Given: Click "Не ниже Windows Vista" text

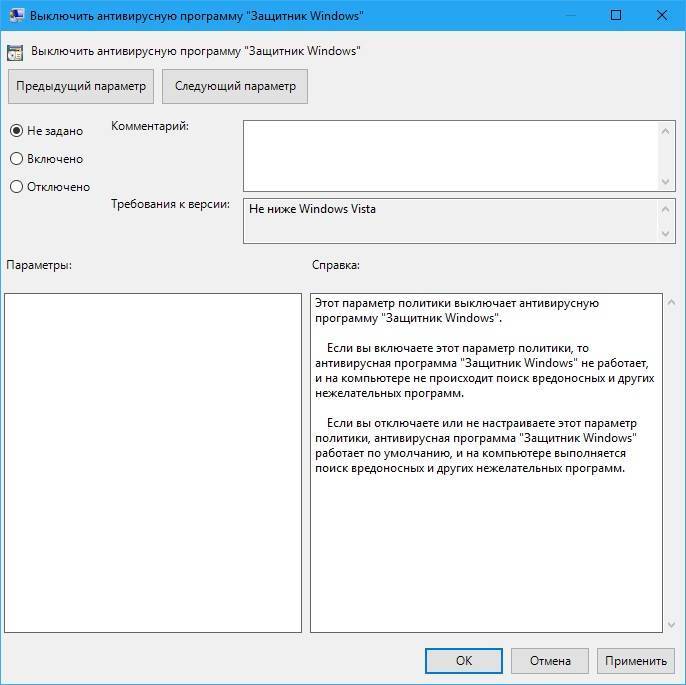Looking at the screenshot, I should tap(312, 209).
